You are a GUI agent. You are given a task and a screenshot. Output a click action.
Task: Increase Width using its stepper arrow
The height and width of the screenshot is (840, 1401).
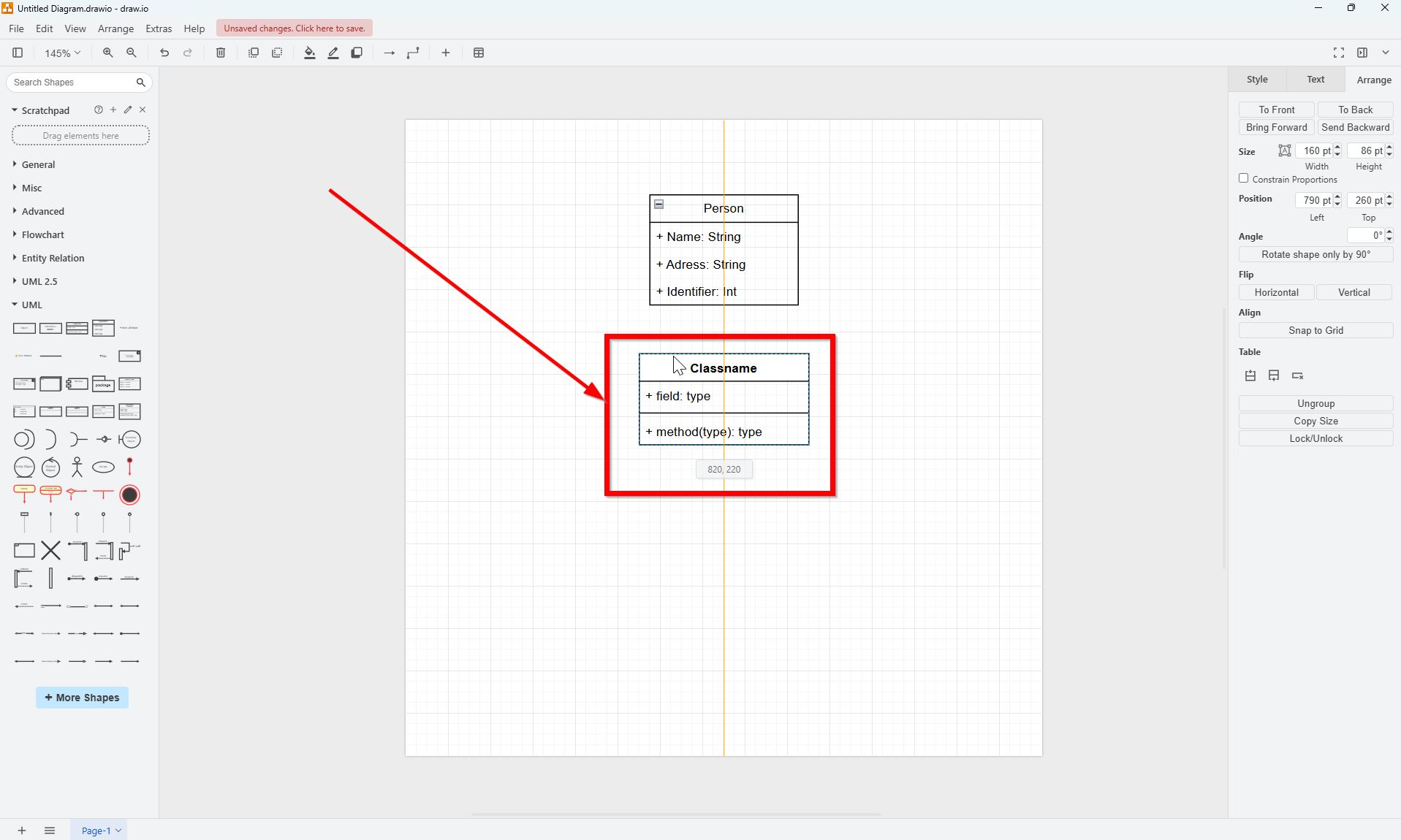point(1336,147)
